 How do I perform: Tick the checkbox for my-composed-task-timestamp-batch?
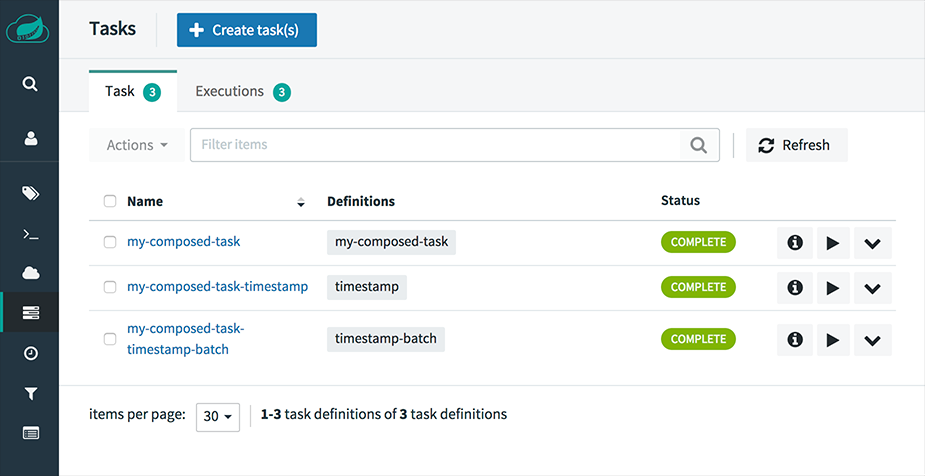[110, 339]
